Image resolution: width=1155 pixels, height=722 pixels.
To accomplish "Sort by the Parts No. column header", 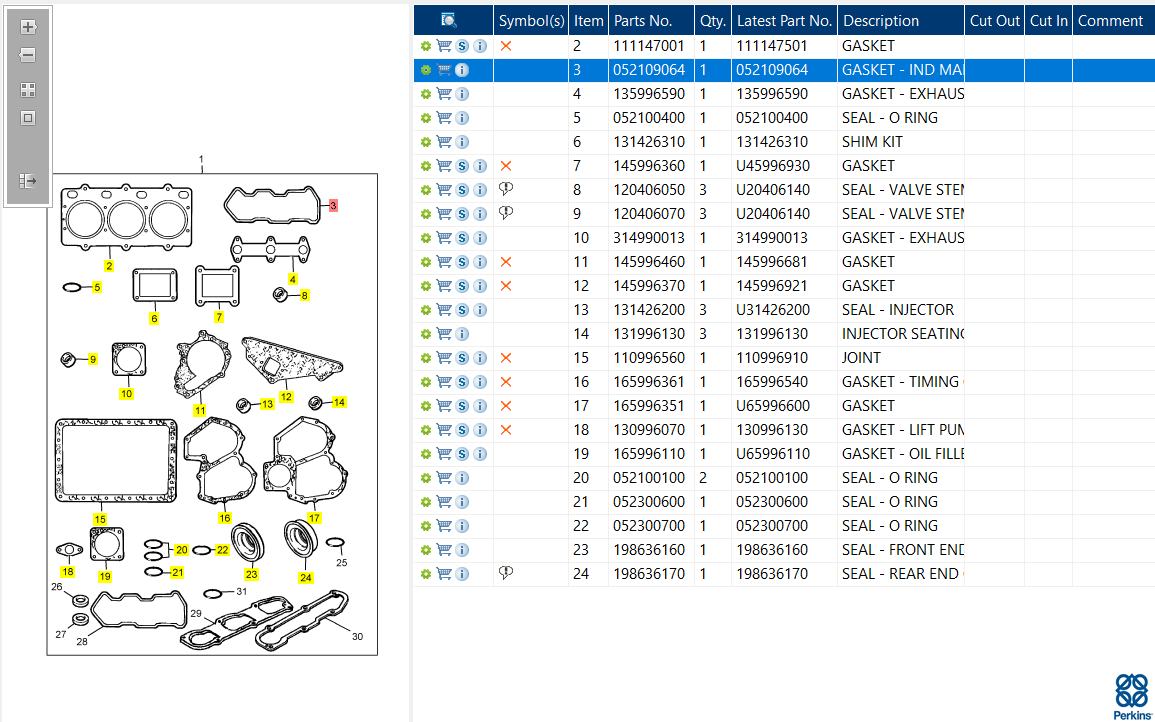I will coord(651,21).
